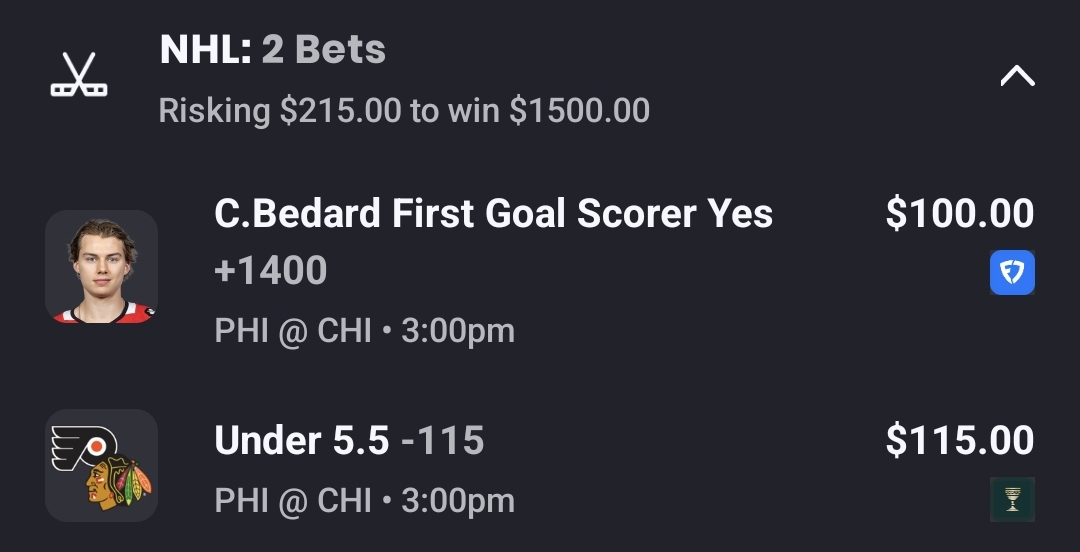Click the 3:00pm game time on the Under bet

[x=458, y=501]
